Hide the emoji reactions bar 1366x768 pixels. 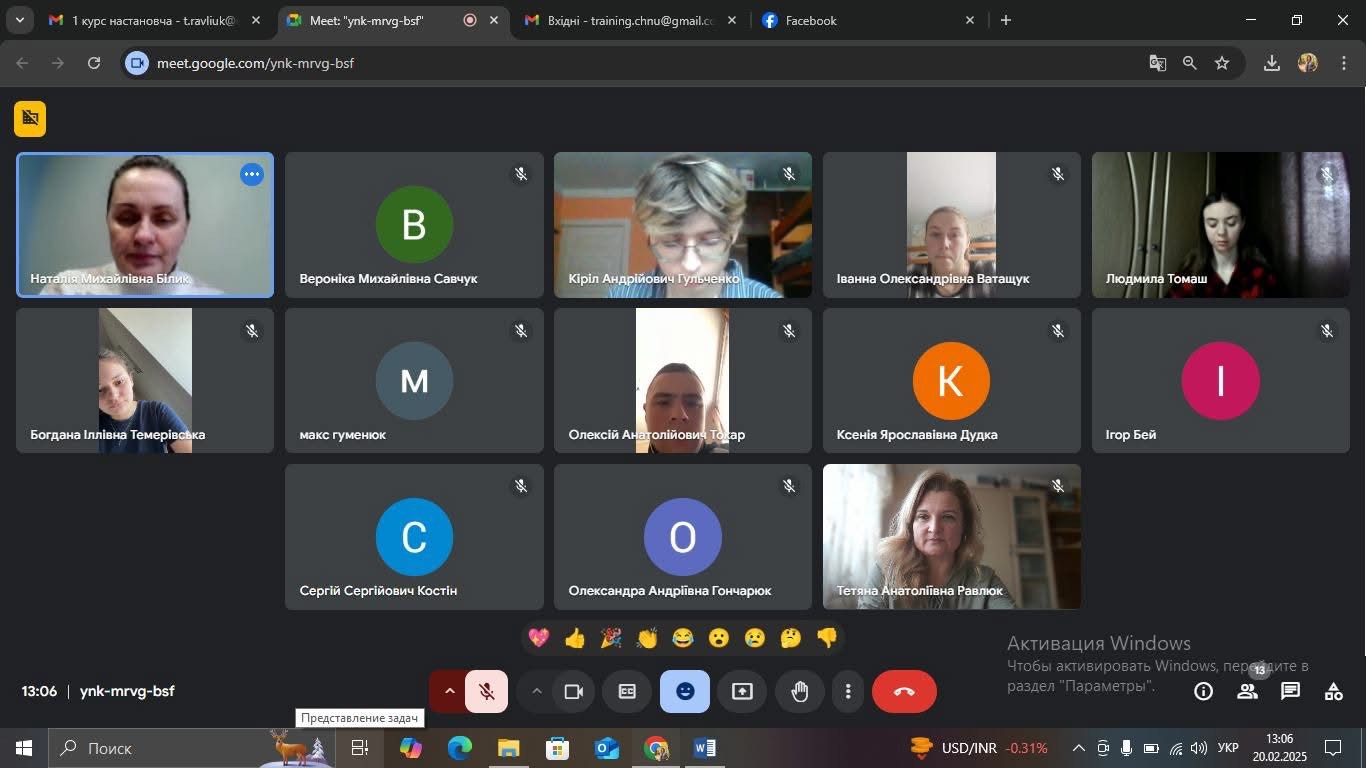pyautogui.click(x=685, y=691)
